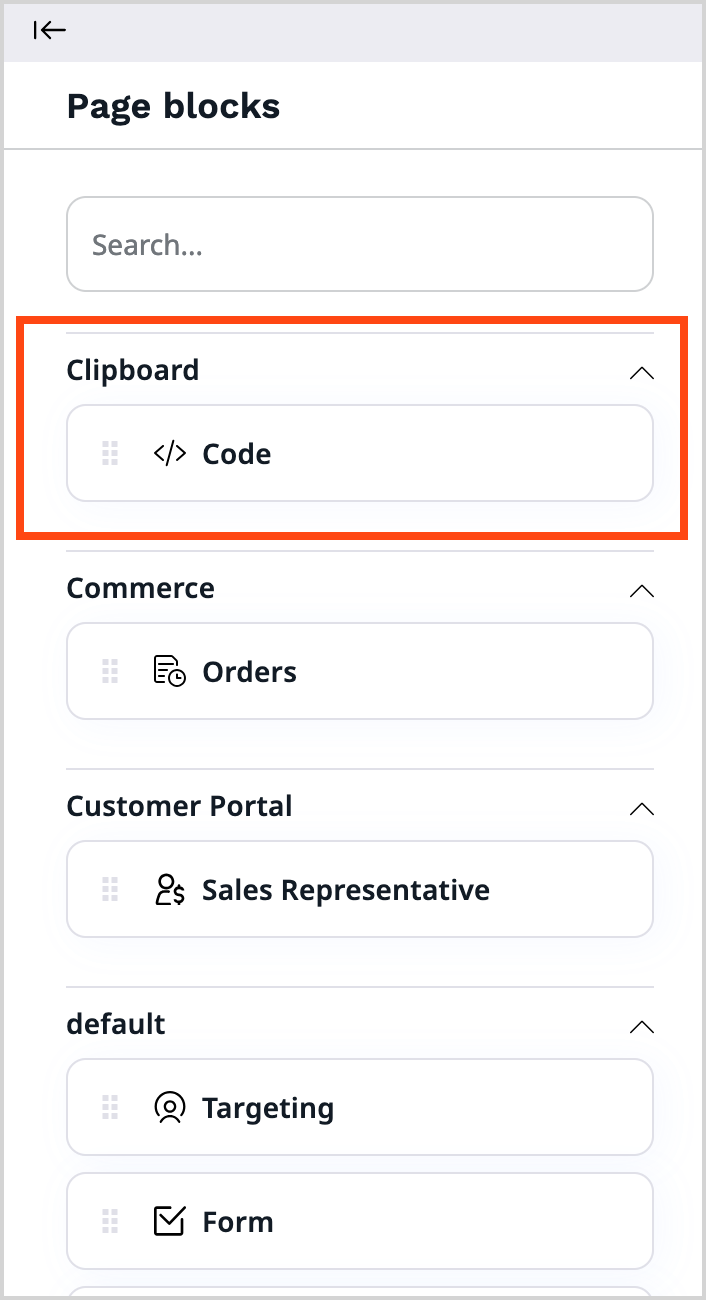Click the Clipboard section header
Screen dimensions: 706x1300
click(132, 370)
